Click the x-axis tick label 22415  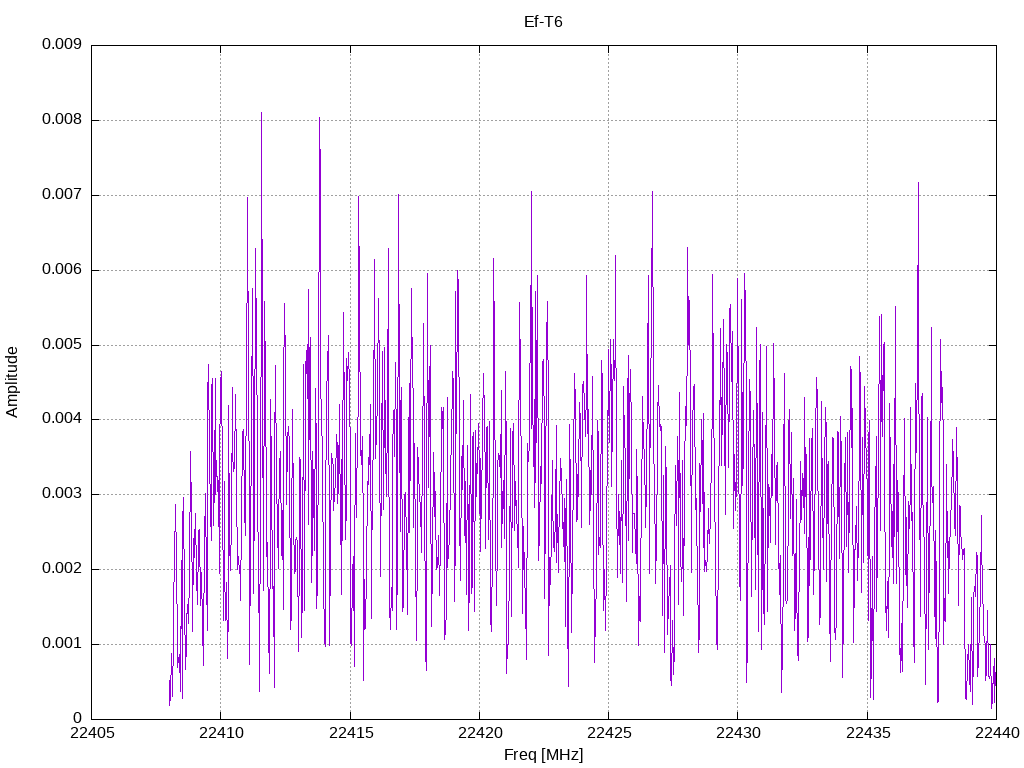click(351, 733)
